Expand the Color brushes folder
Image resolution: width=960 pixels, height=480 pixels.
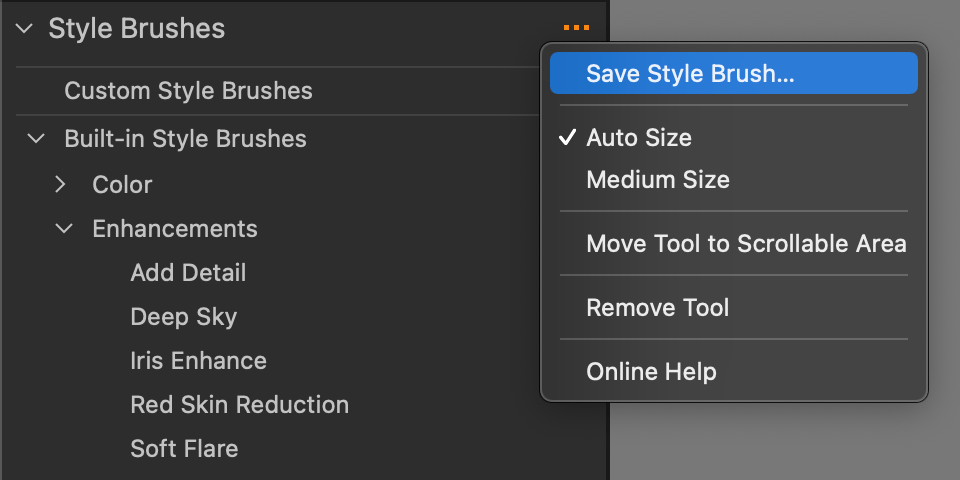pyautogui.click(x=60, y=184)
